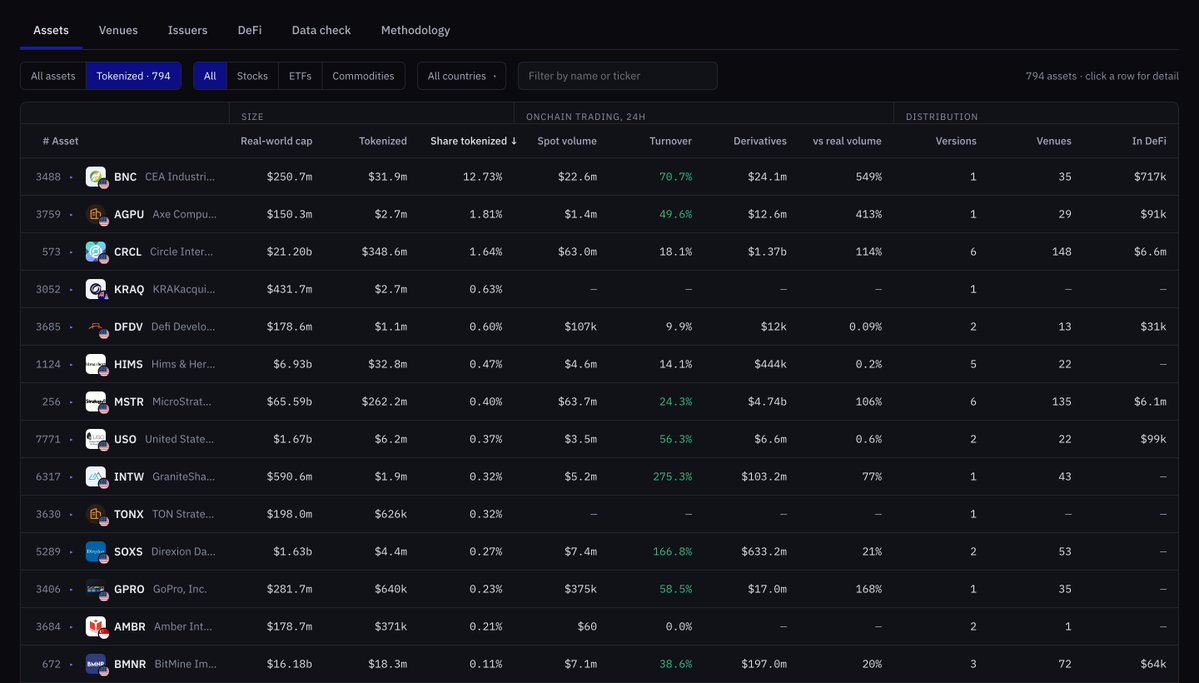The width and height of the screenshot is (1199, 683).
Task: Click the SOXS Direxion logo icon
Action: (x=96, y=551)
